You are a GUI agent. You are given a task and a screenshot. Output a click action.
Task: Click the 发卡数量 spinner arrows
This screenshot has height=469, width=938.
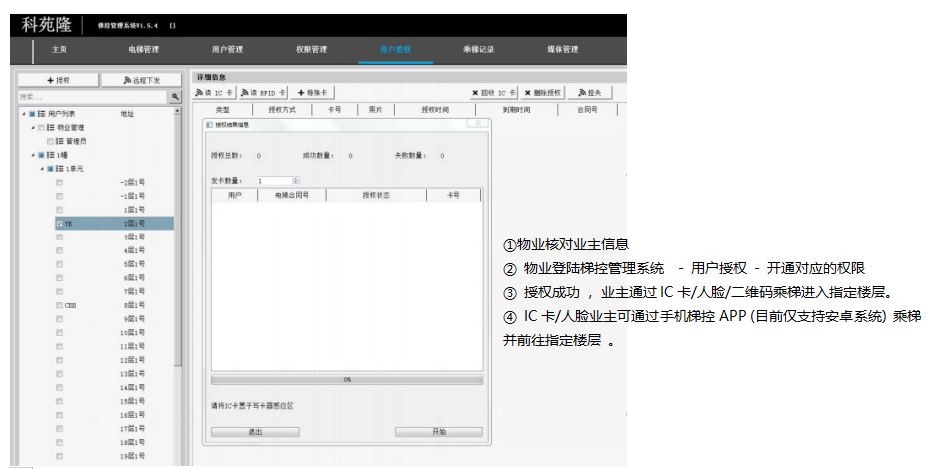click(x=296, y=181)
